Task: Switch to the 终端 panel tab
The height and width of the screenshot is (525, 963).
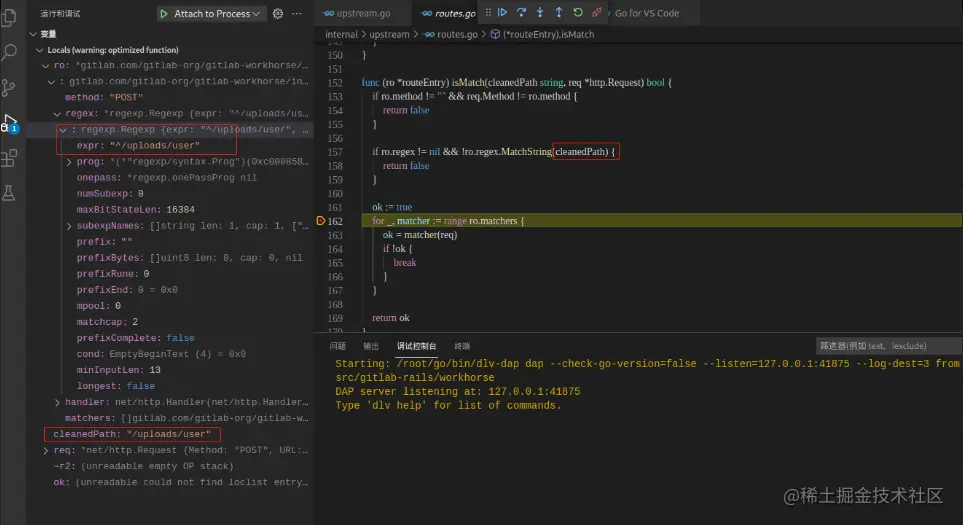Action: (x=462, y=346)
